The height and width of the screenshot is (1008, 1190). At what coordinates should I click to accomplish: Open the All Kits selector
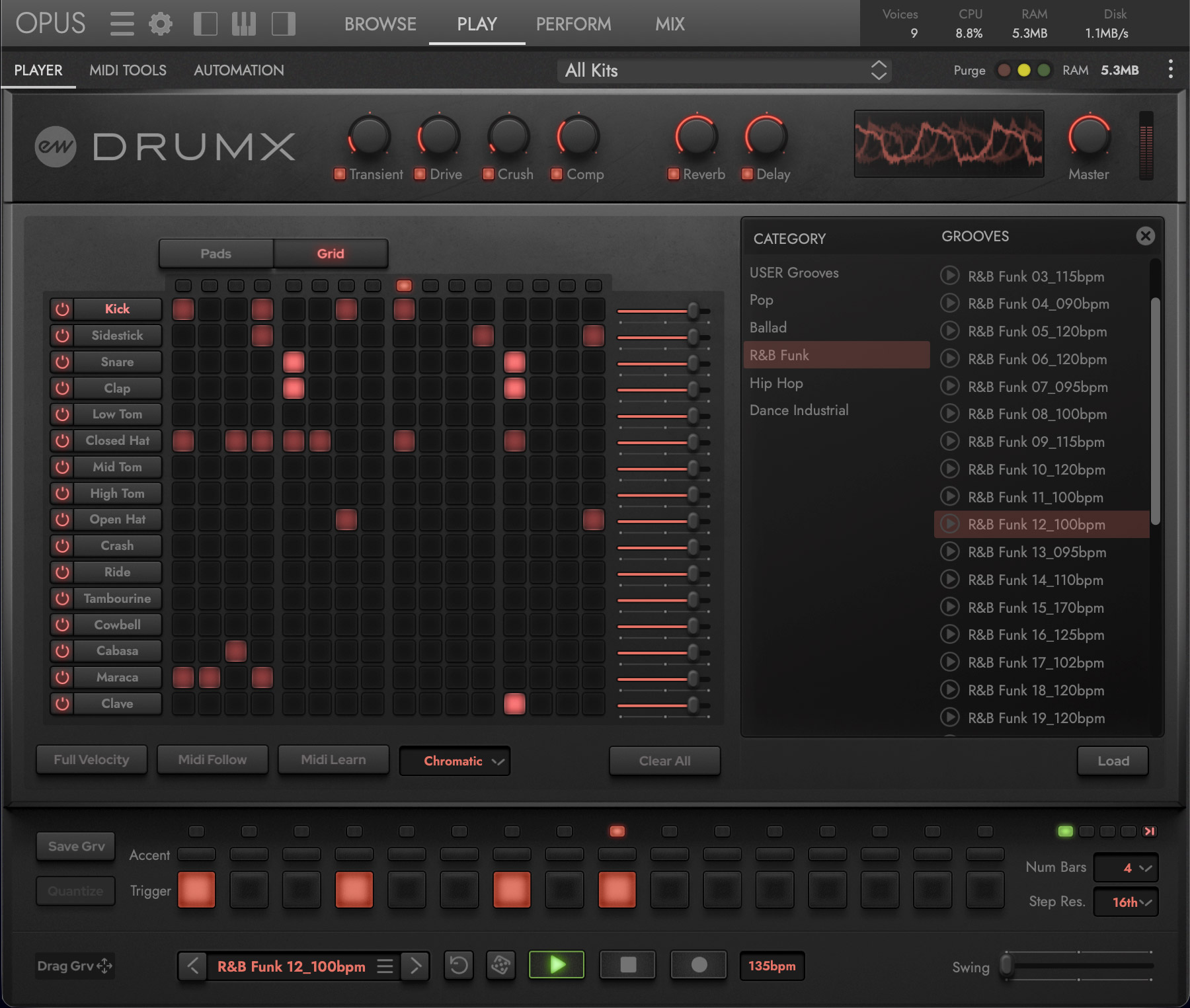tap(723, 70)
